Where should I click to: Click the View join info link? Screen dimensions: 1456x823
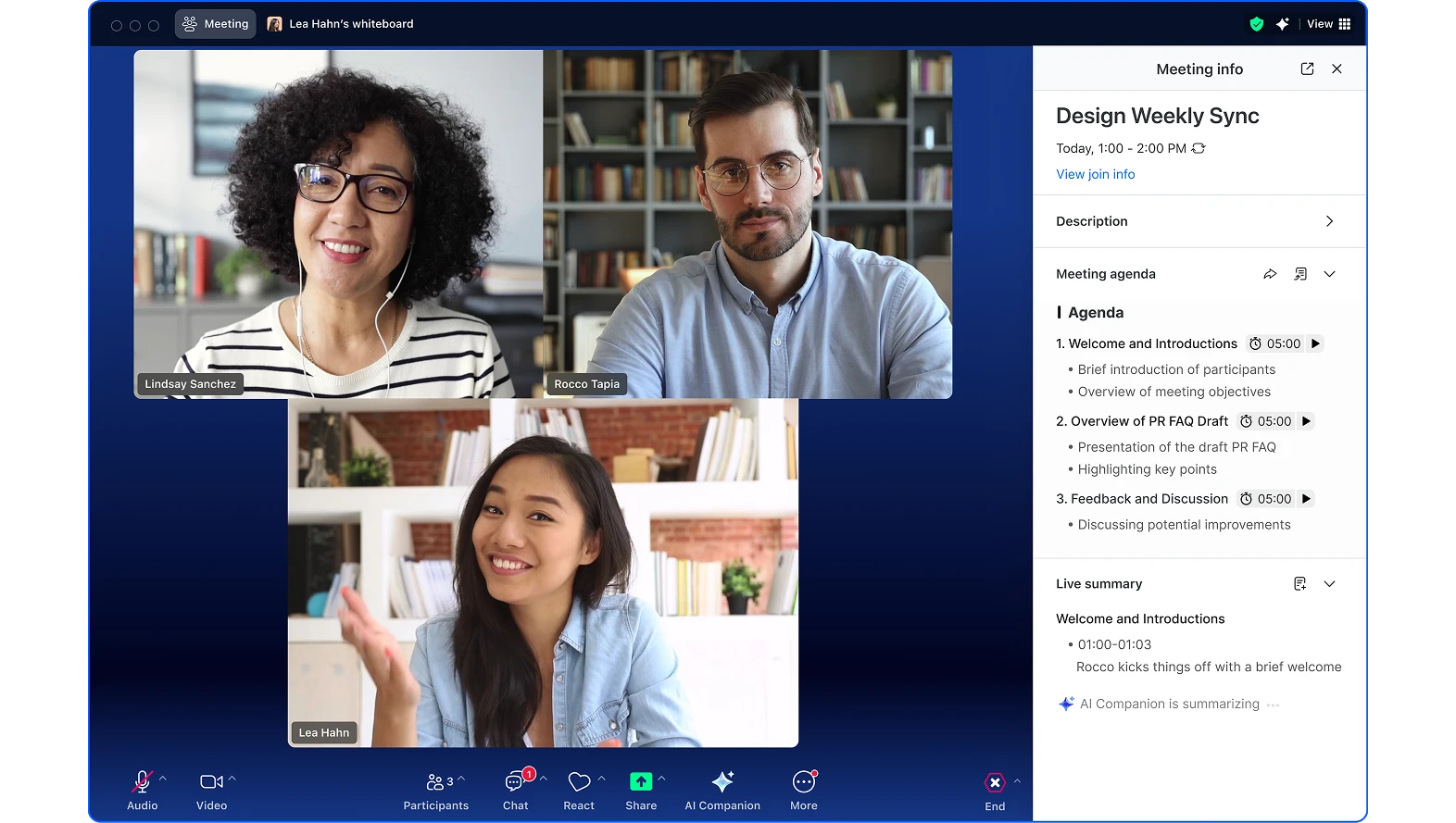(1095, 174)
